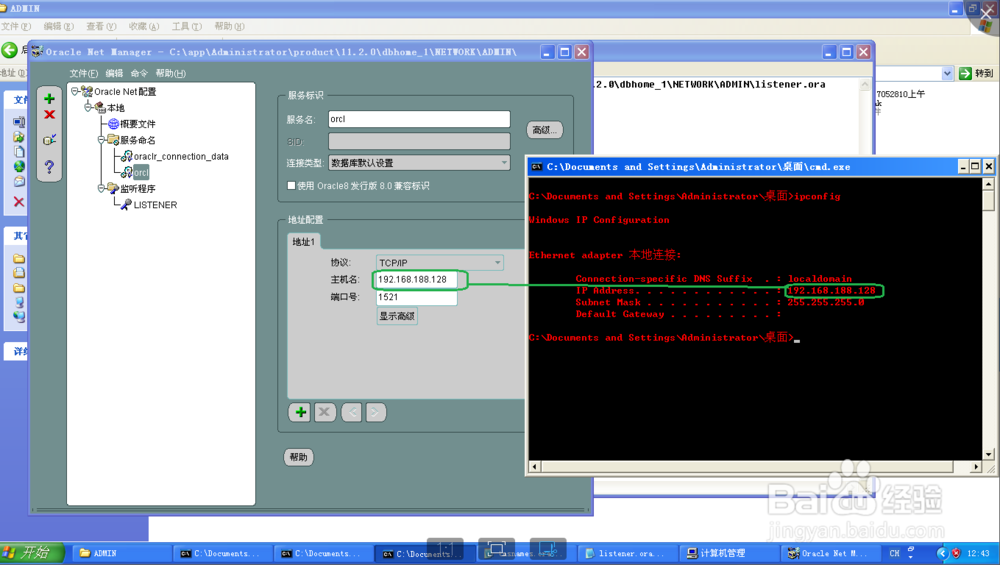Click the scroll up arrow in the listener.ora window

tap(865, 84)
